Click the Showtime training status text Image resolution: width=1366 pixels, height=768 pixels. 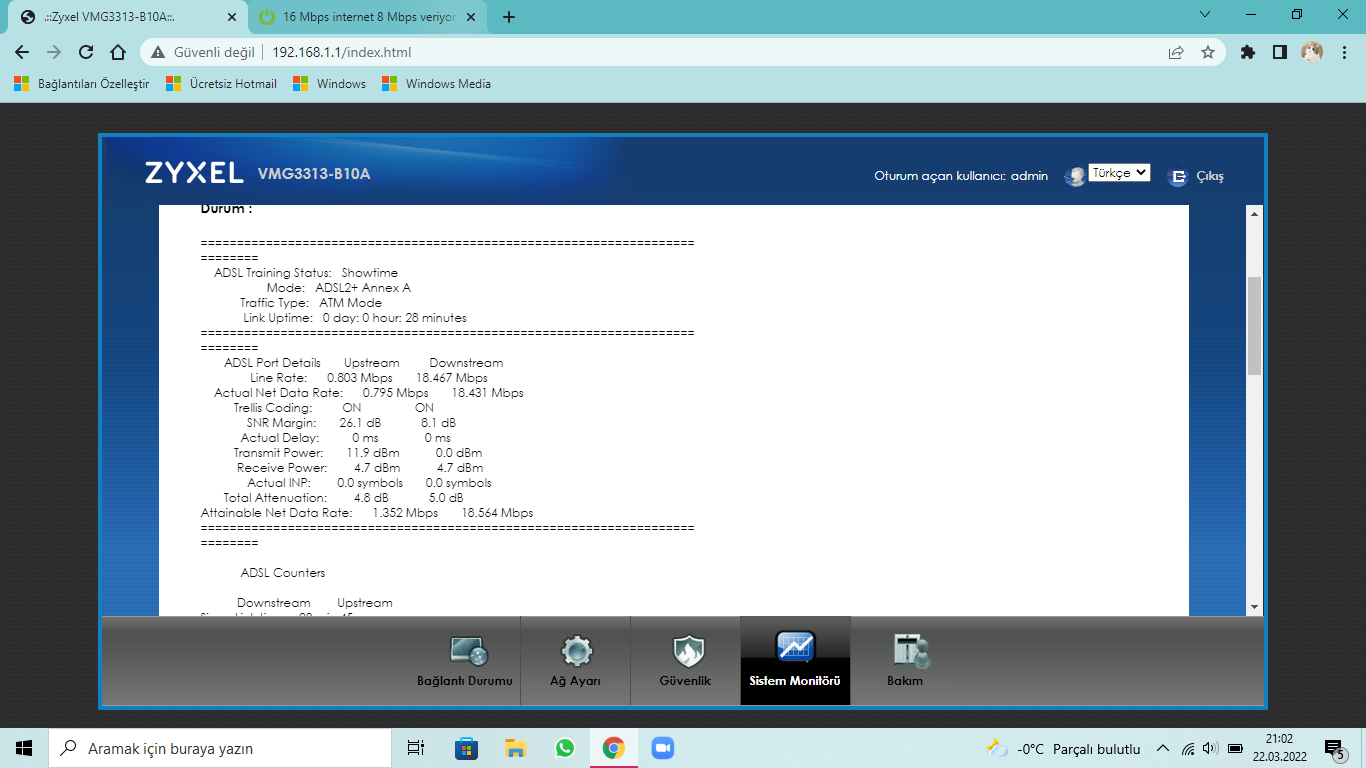coord(369,273)
